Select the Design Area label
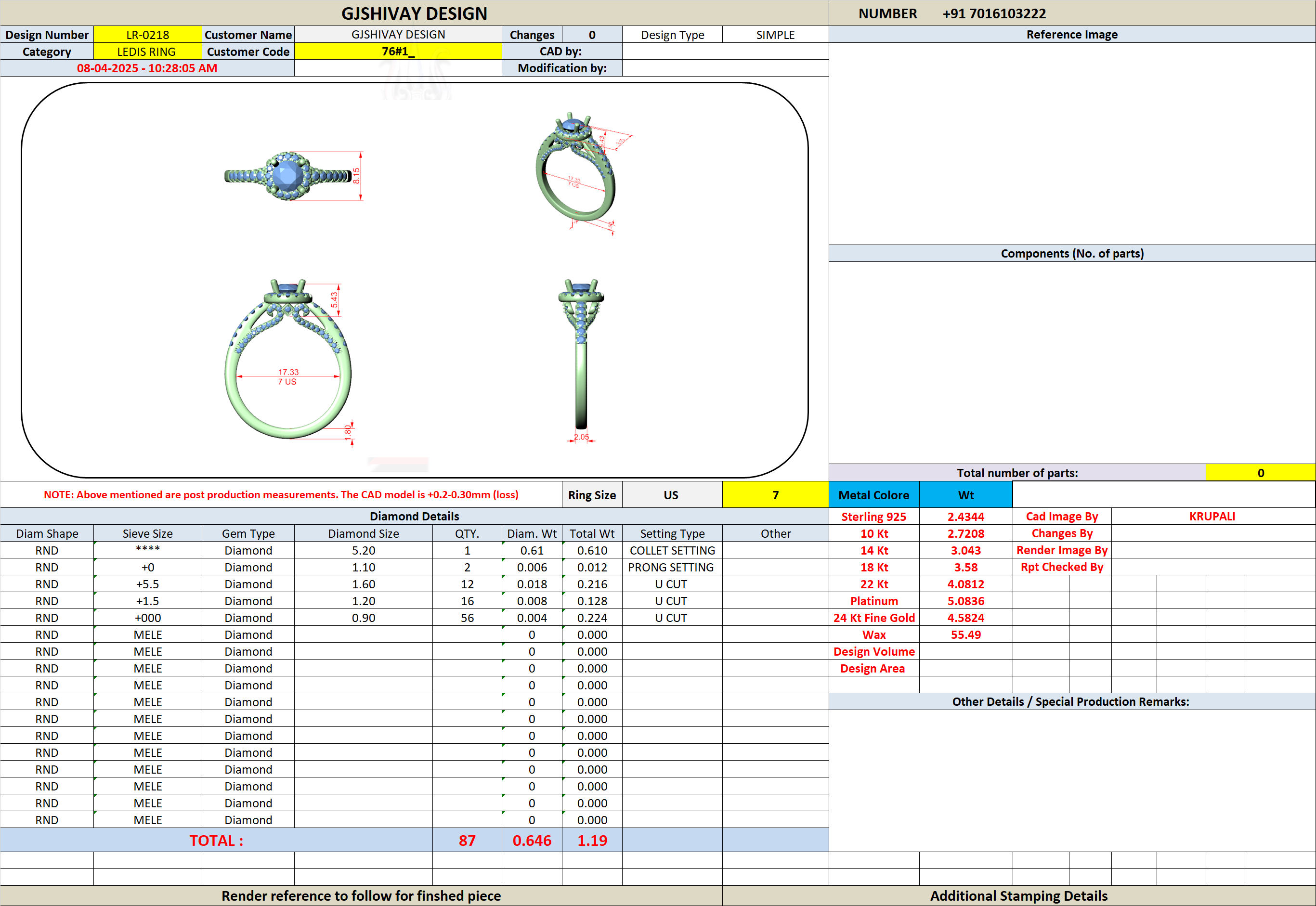 coord(874,669)
